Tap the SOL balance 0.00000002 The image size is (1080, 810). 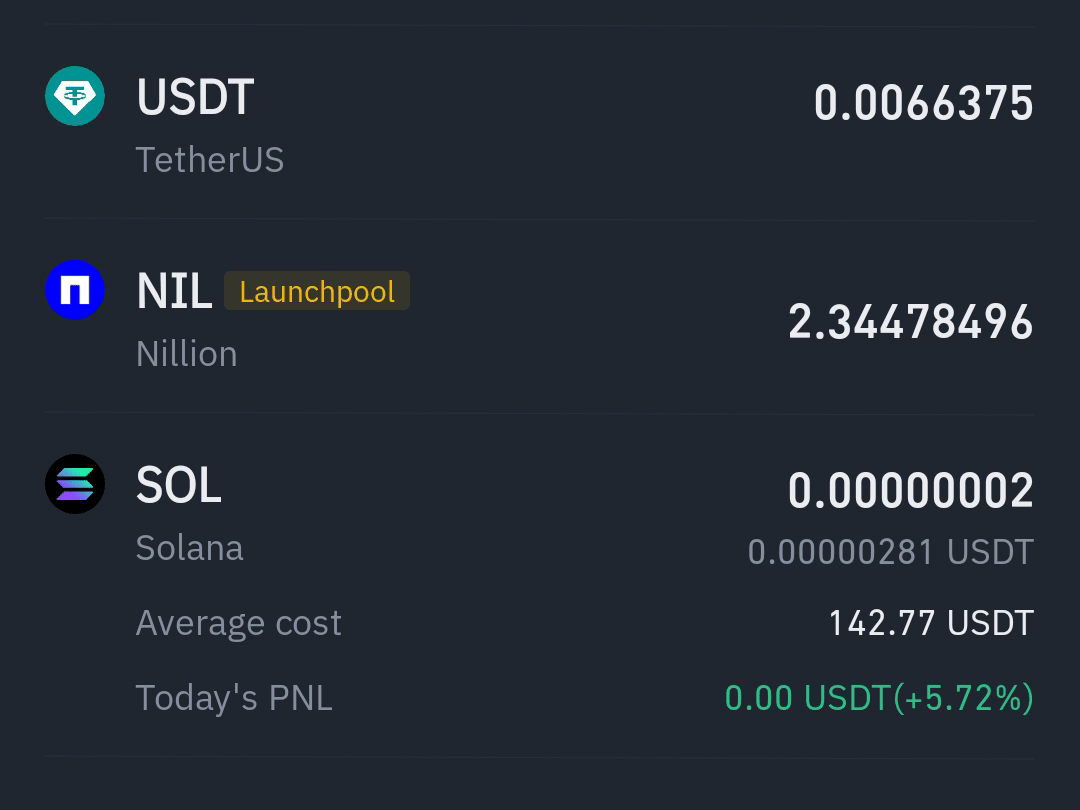coord(911,490)
